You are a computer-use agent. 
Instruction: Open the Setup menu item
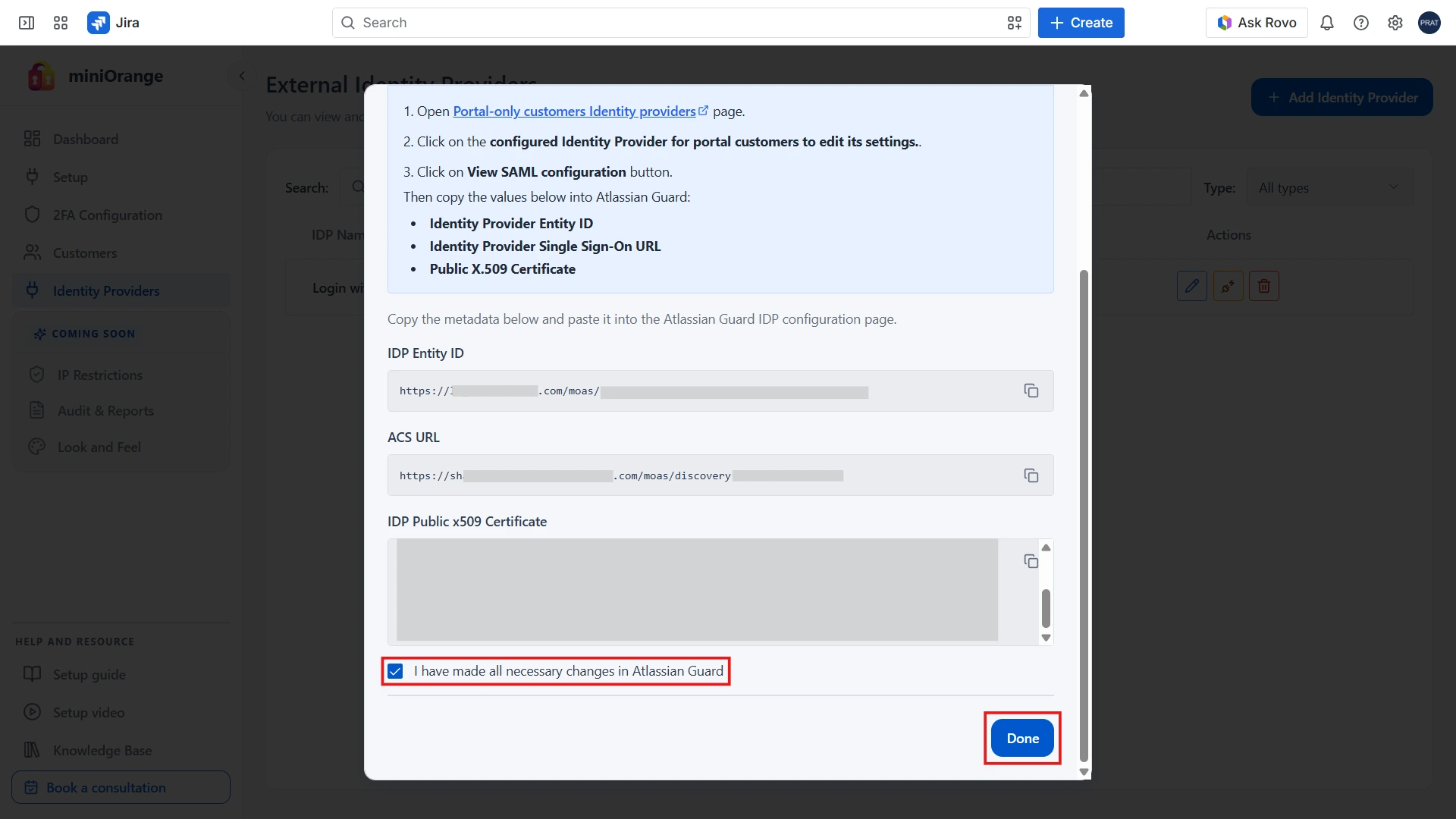121,177
